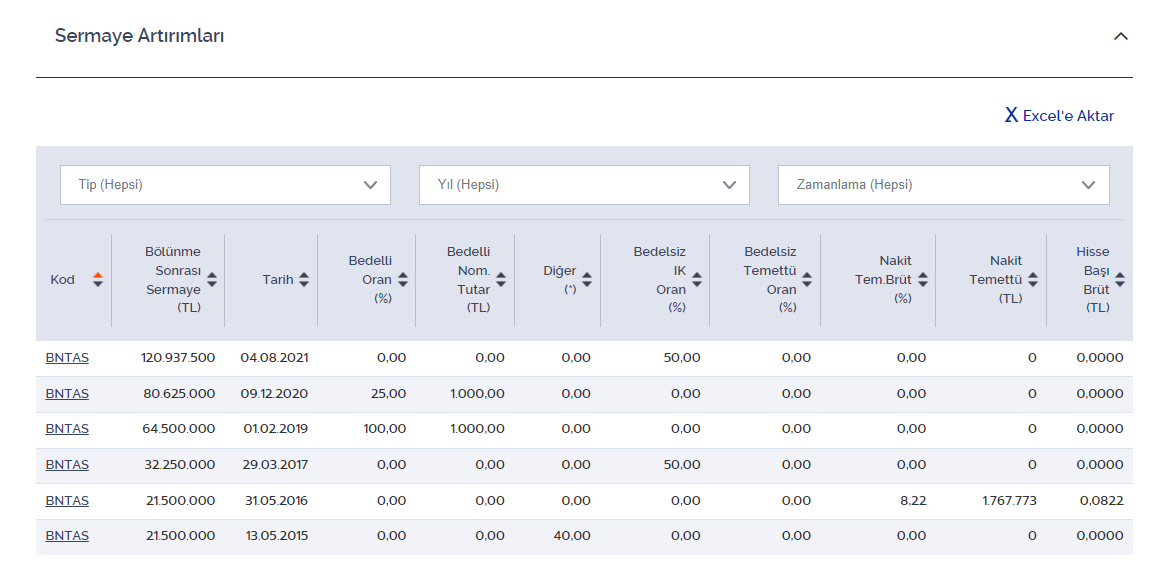This screenshot has height=581, width=1154.
Task: Sort by Nakit Tem.Brüt column
Action: coord(922,280)
